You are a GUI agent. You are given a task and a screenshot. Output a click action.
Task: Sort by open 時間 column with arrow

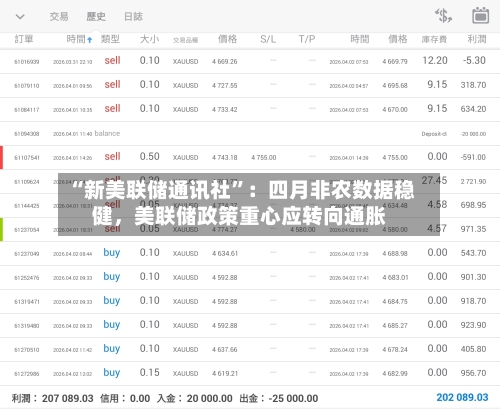pos(79,39)
